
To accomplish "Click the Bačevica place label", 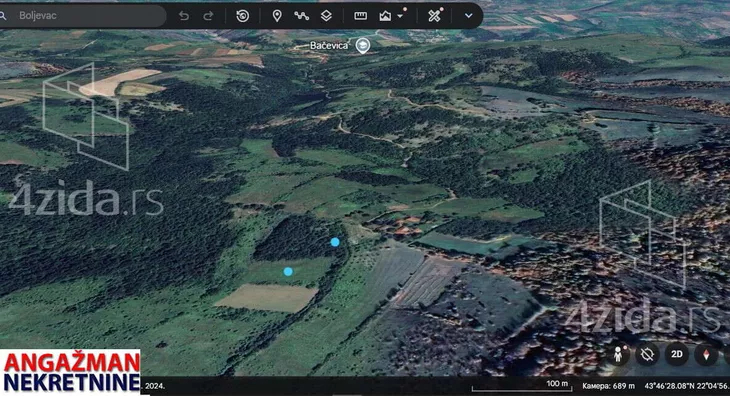I will (x=329, y=46).
